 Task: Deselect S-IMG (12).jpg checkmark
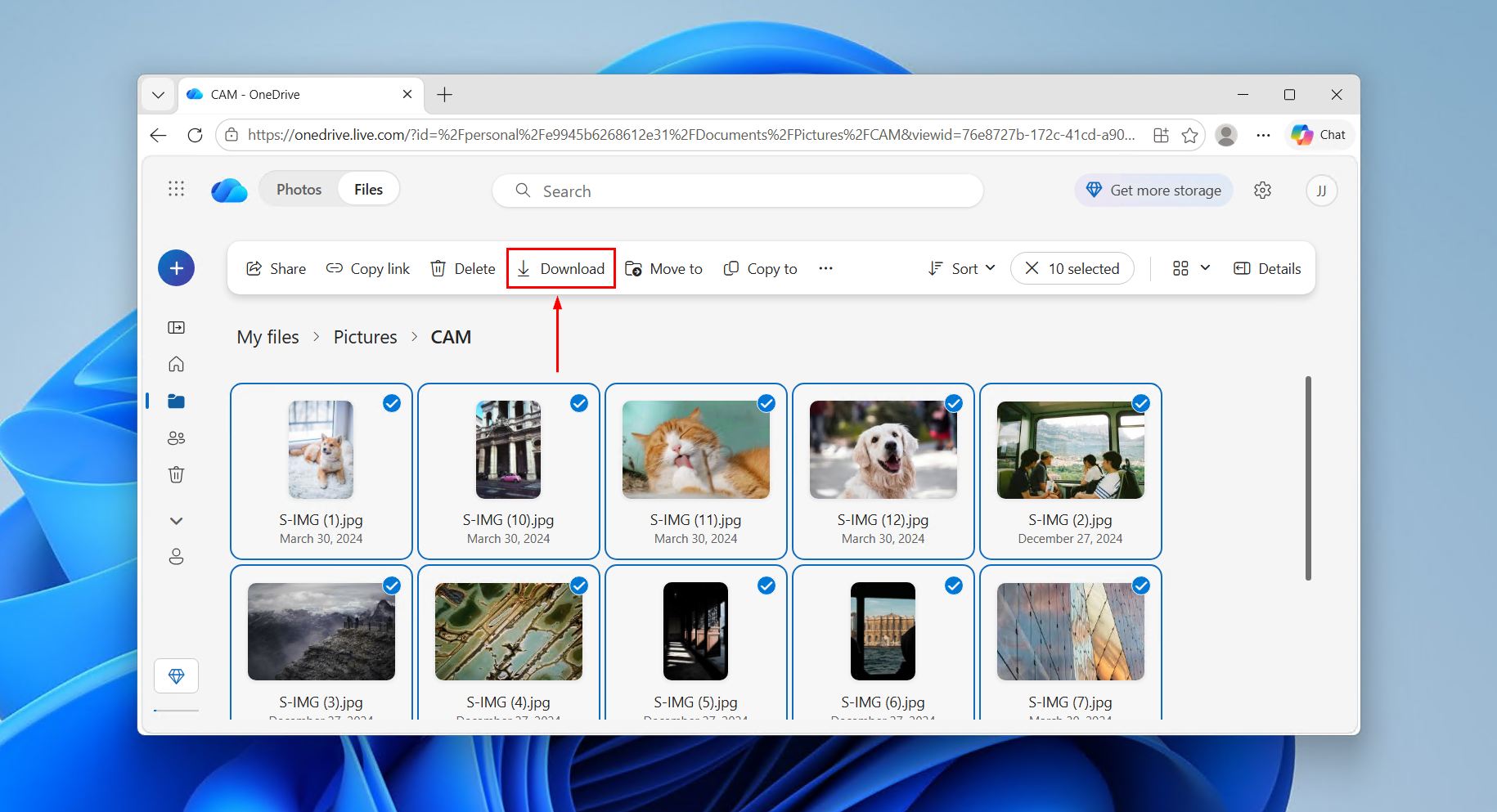click(954, 403)
